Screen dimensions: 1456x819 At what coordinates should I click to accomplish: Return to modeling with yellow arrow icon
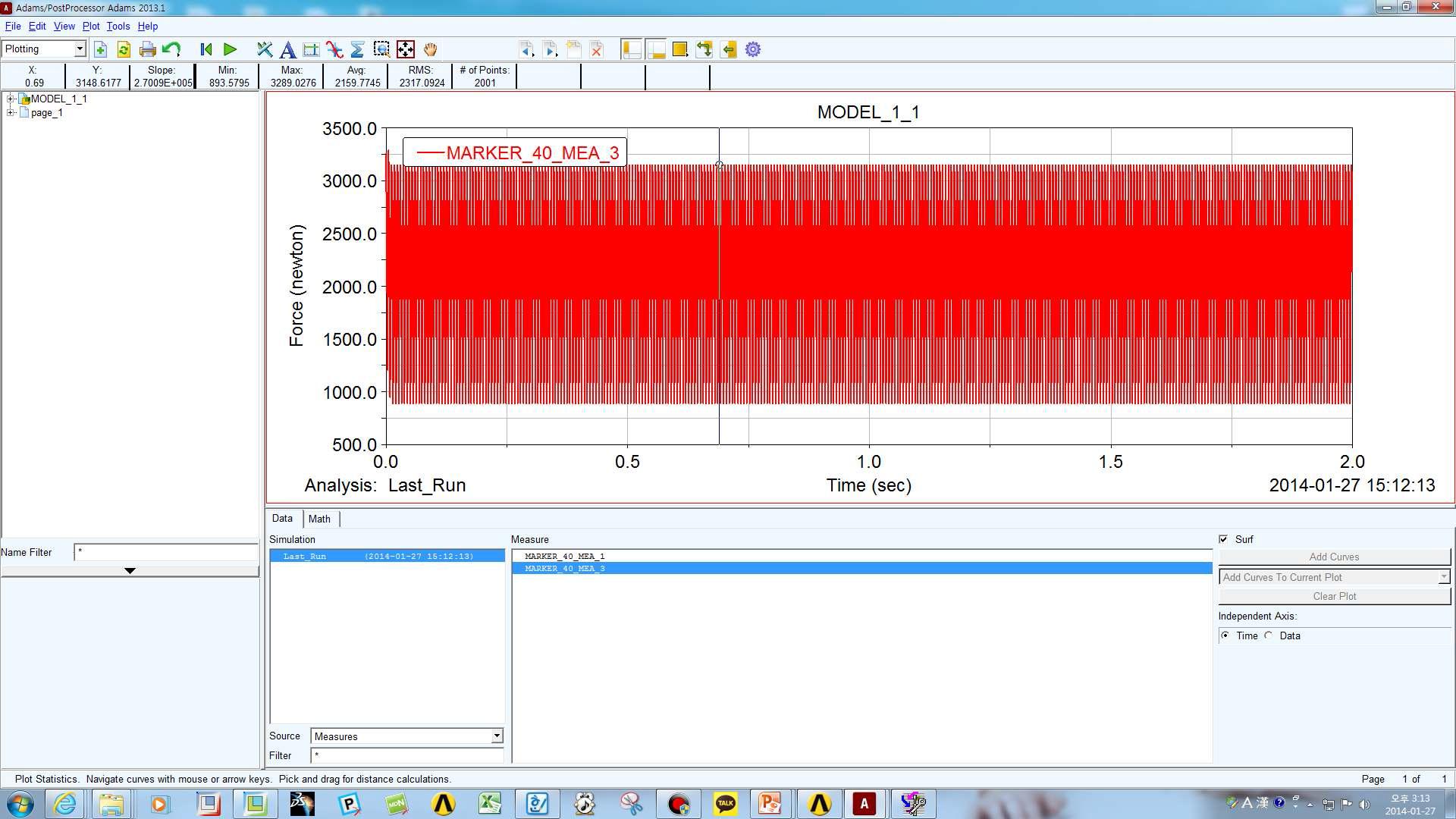pos(729,50)
